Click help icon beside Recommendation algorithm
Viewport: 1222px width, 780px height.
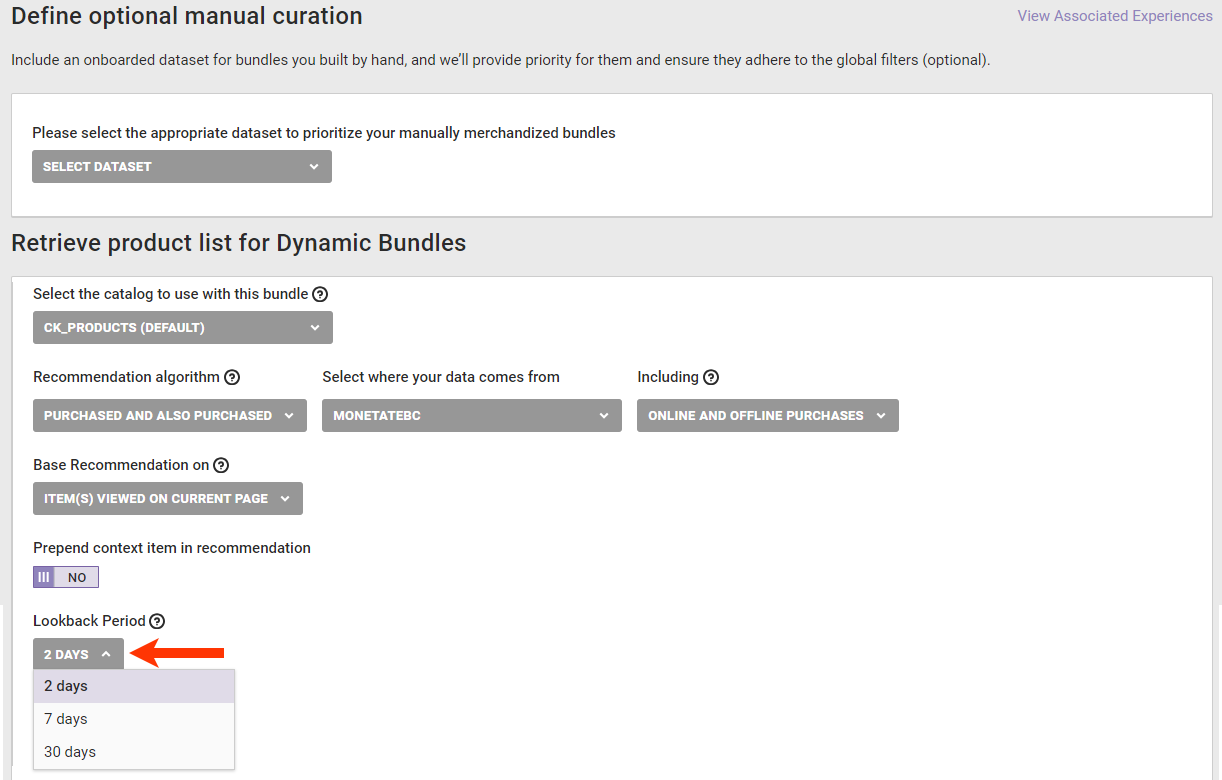tap(232, 377)
